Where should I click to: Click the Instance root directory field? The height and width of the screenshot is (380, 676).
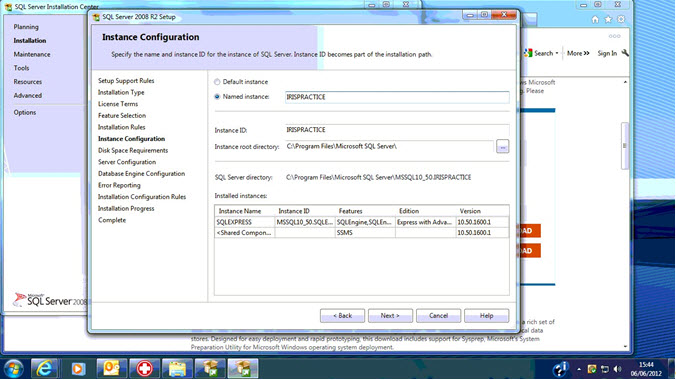[389, 147]
